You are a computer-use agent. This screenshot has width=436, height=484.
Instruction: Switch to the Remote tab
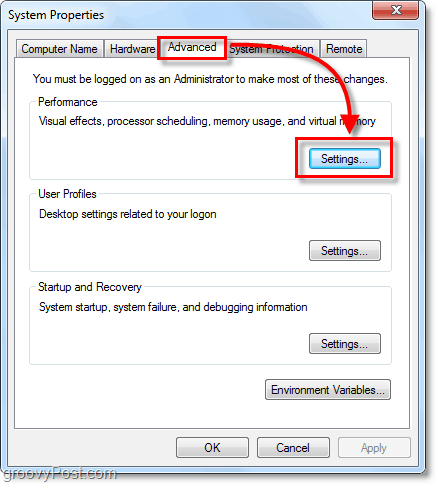point(344,49)
